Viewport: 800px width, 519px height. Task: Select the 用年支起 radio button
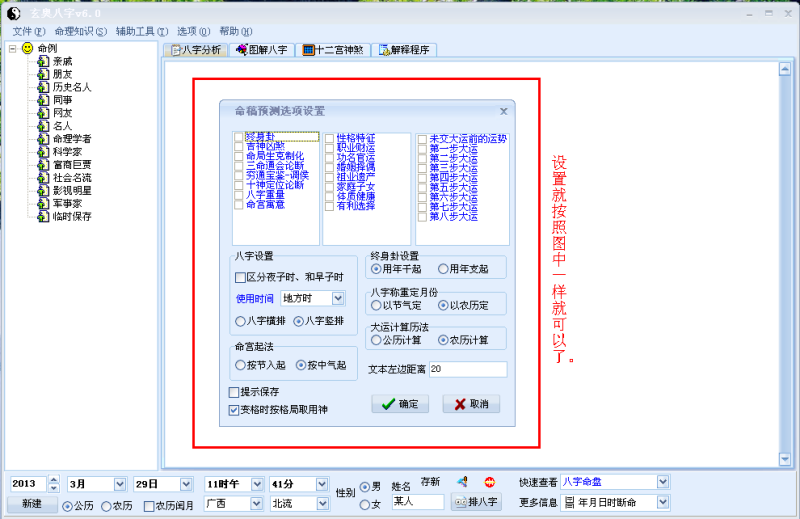443,269
